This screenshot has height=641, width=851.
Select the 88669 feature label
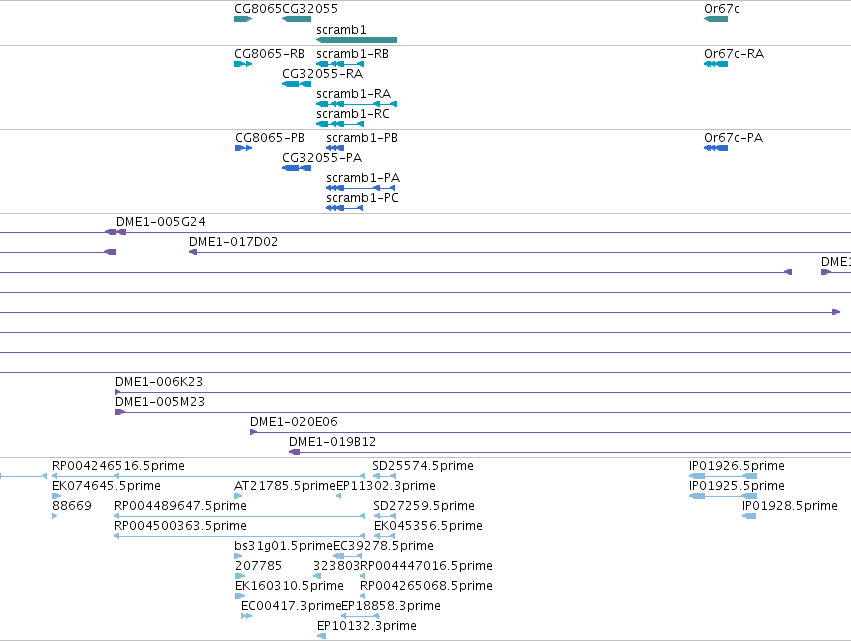tap(72, 506)
